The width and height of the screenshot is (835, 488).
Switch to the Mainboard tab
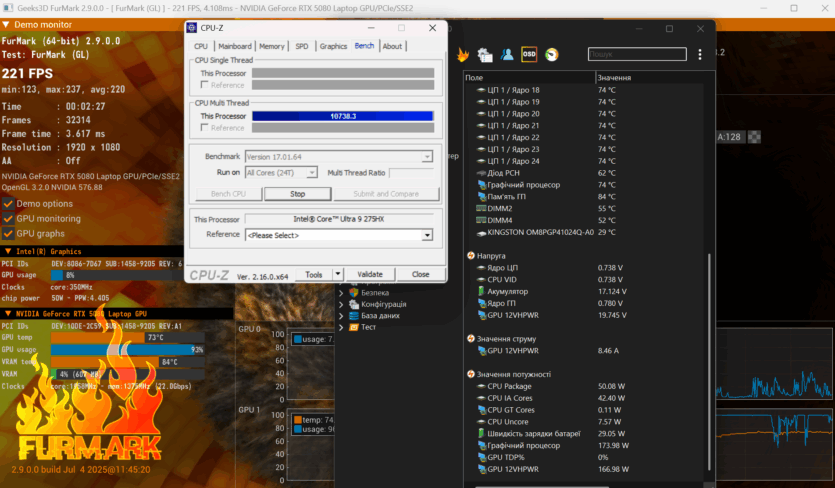[x=235, y=46]
